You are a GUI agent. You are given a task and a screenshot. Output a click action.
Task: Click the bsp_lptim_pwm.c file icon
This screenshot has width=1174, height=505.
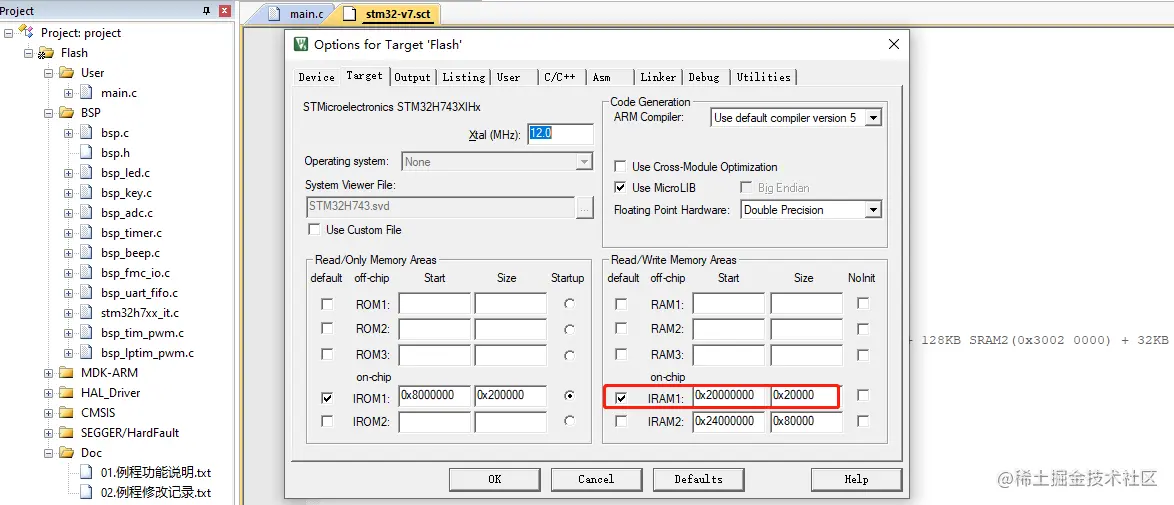88,353
